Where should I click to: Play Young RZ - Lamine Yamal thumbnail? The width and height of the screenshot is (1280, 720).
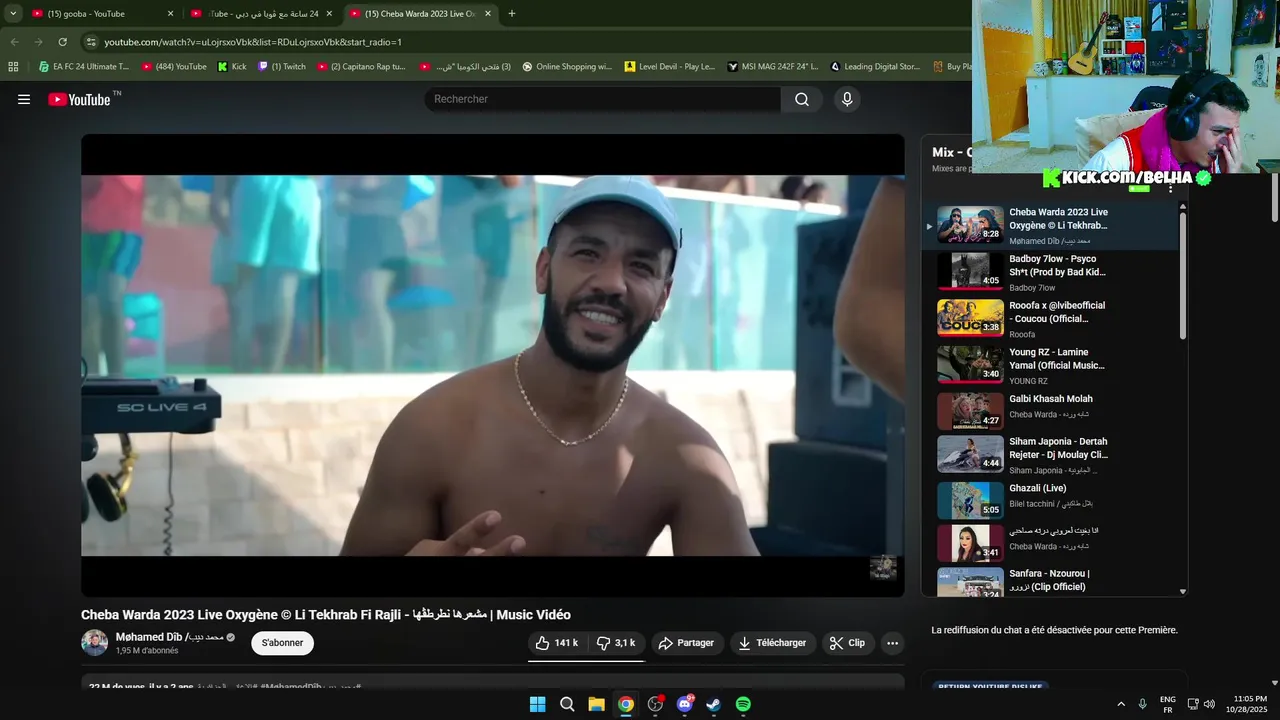[970, 365]
